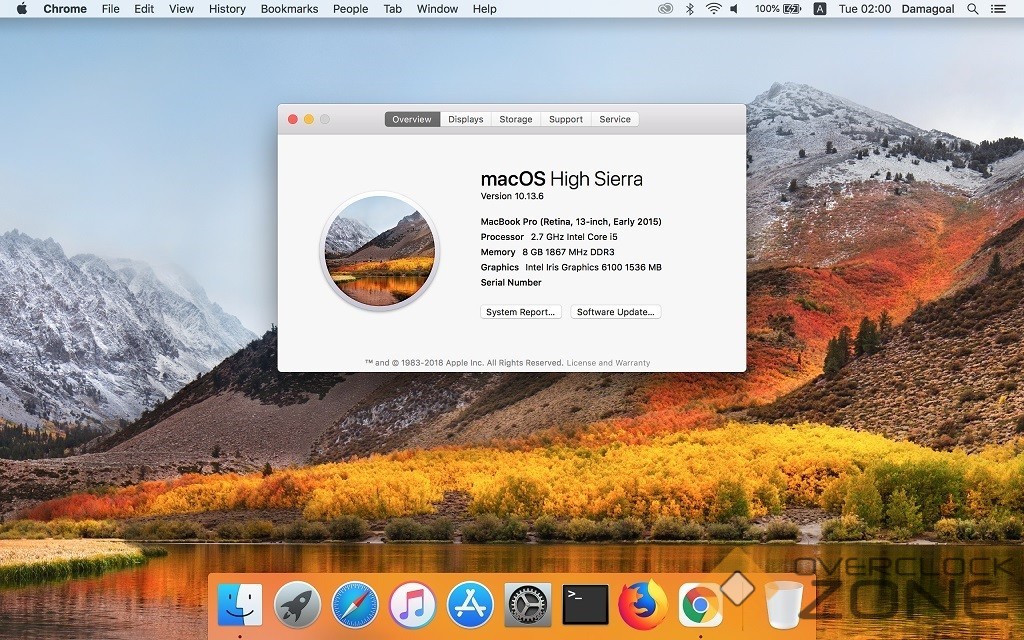1024x640 pixels.
Task: Open System Preferences gear in dock
Action: [527, 604]
